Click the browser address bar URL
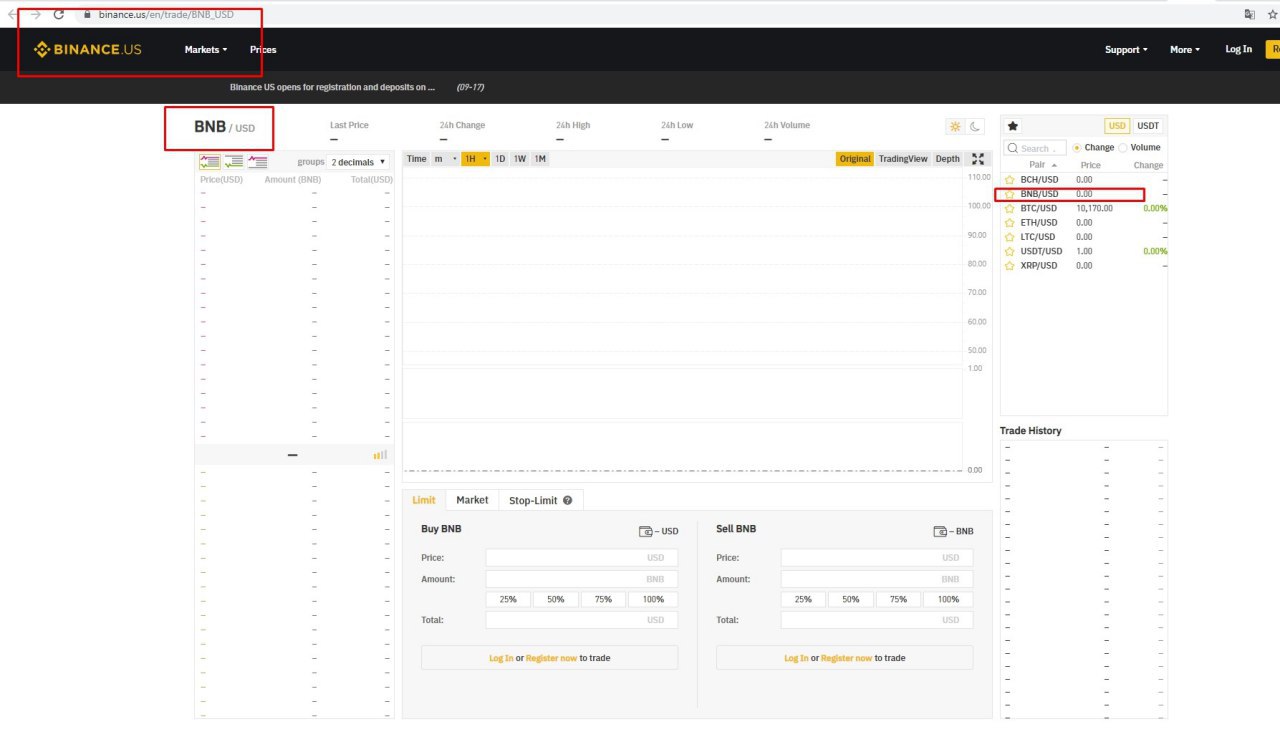Image resolution: width=1280 pixels, height=747 pixels. coord(166,15)
